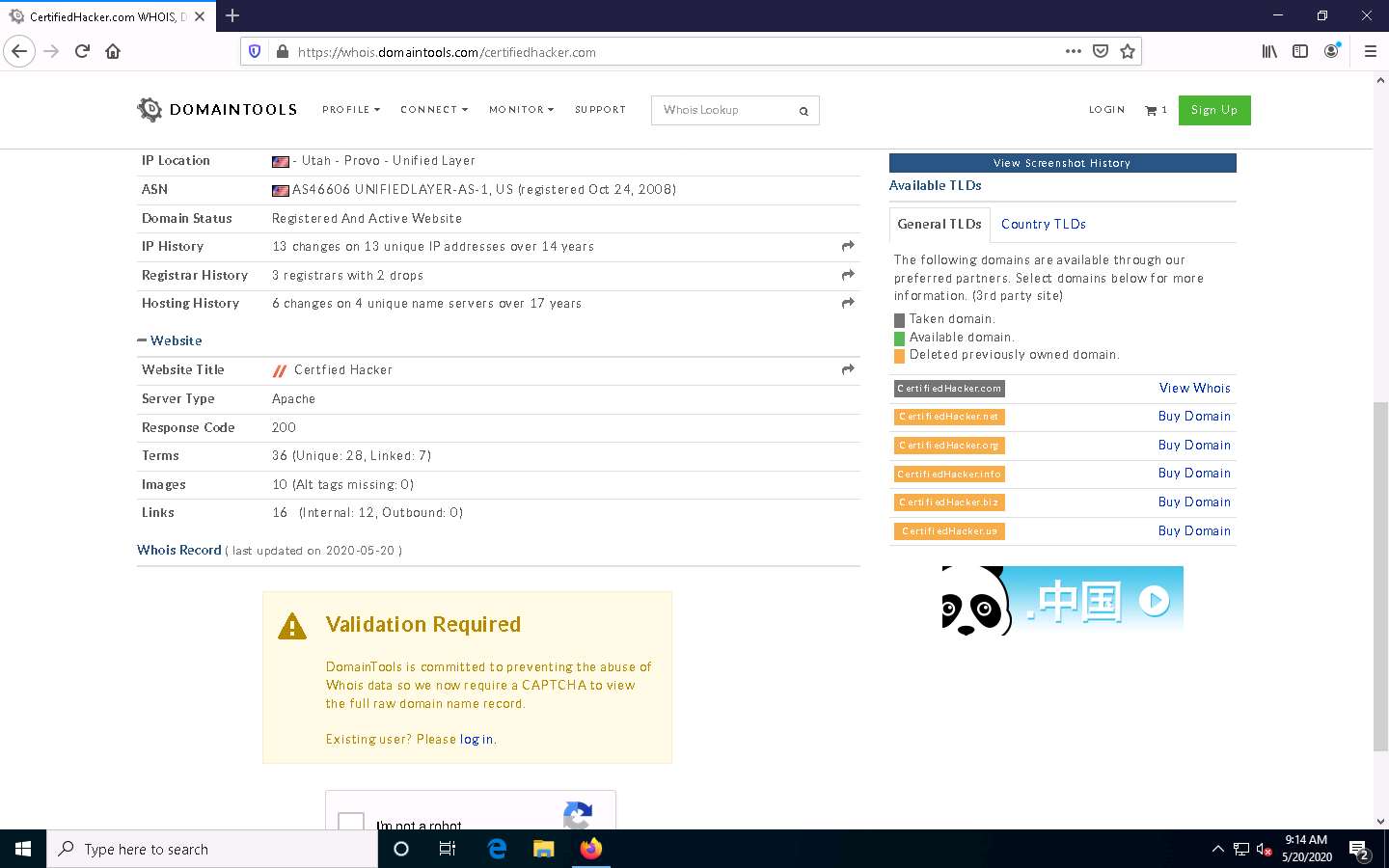Click the green Sign Up button
Screen dimensions: 1389x868
(1214, 110)
